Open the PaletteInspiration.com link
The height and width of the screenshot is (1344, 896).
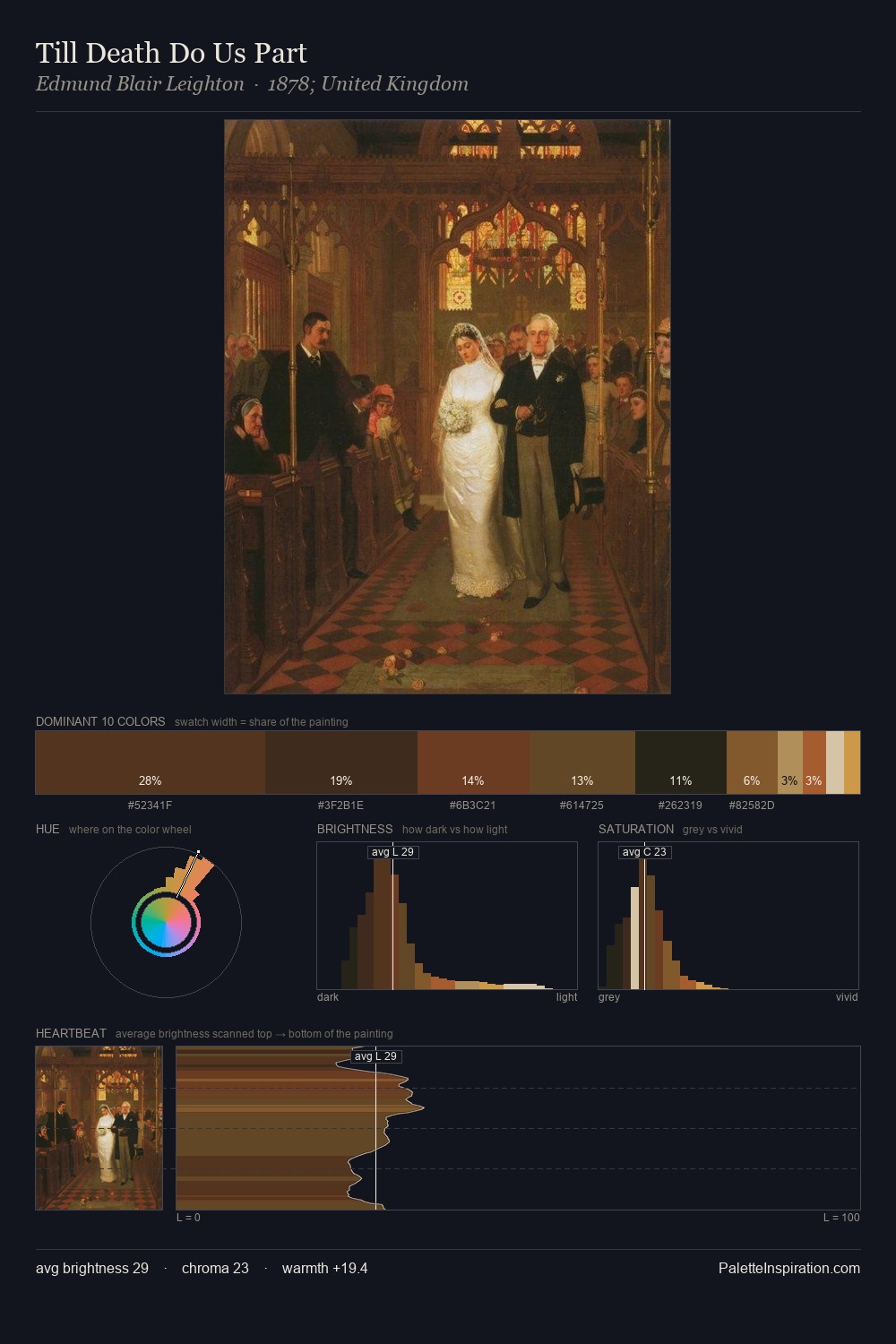(789, 1269)
